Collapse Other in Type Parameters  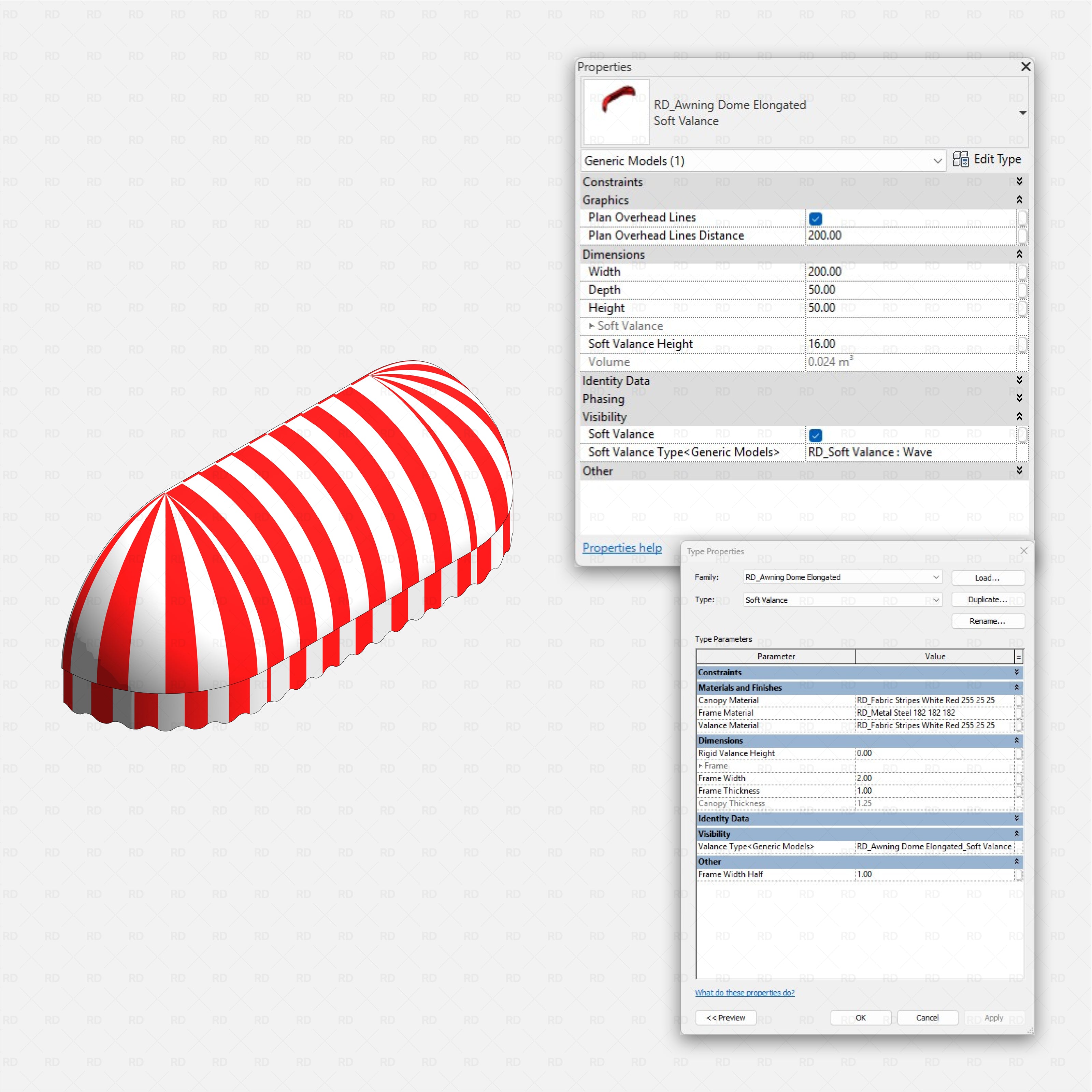click(1016, 861)
